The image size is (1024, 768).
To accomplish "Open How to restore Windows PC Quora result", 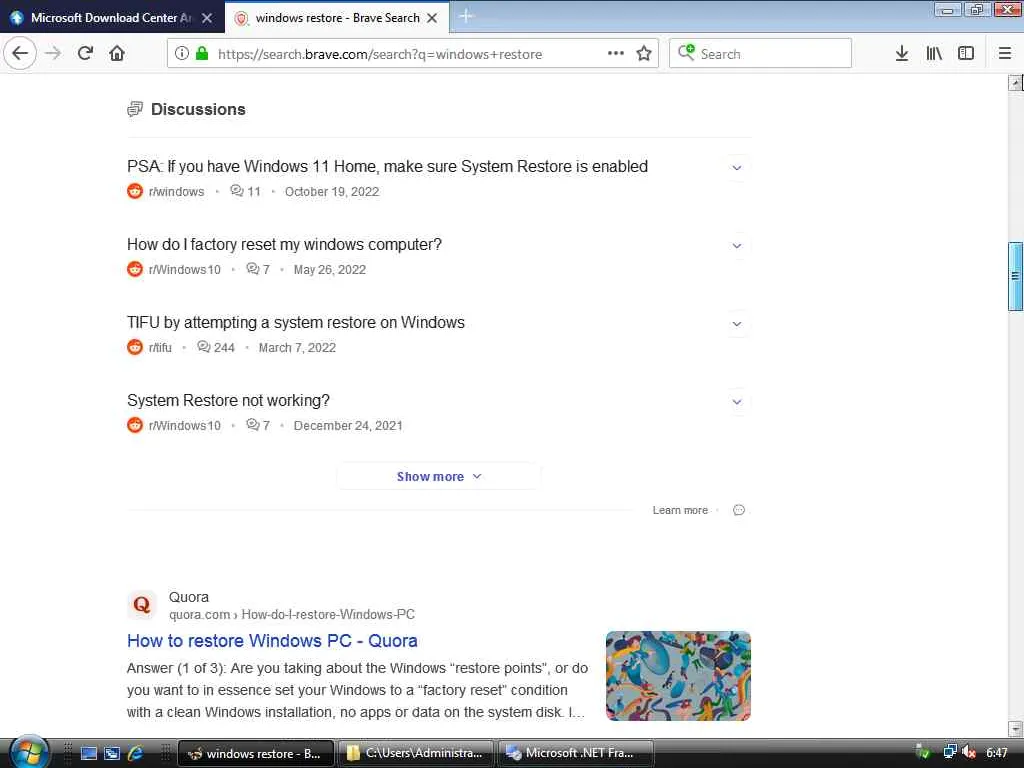I will (272, 641).
